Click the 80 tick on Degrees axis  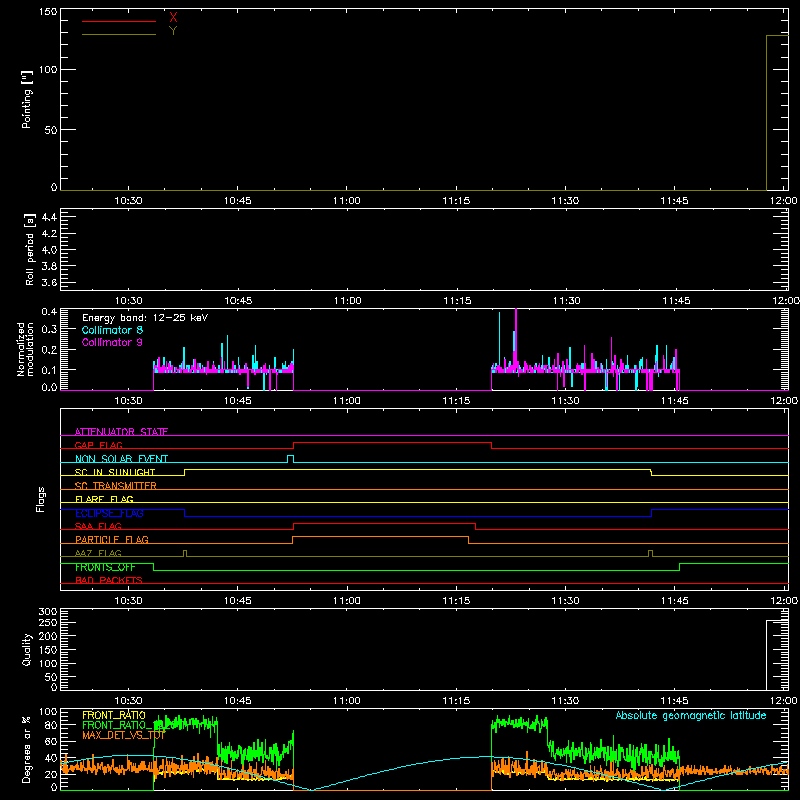51,725
